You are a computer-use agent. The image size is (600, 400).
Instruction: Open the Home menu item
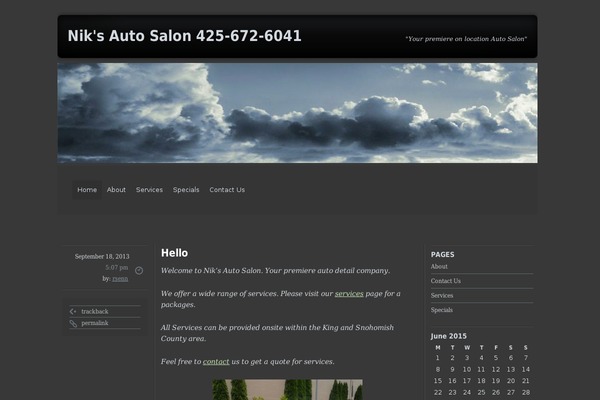(87, 190)
